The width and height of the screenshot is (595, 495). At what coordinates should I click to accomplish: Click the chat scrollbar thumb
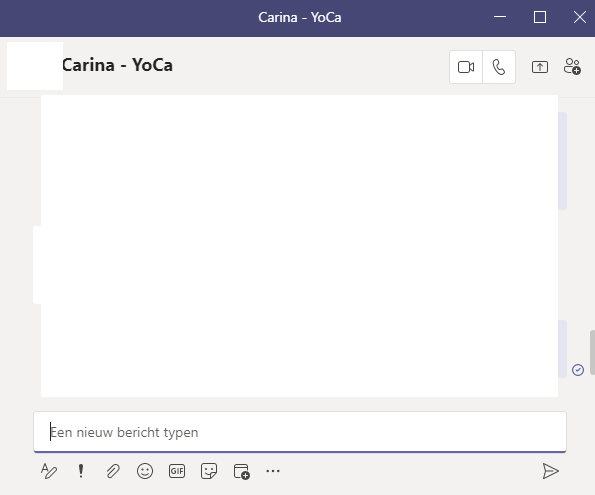coord(592,353)
